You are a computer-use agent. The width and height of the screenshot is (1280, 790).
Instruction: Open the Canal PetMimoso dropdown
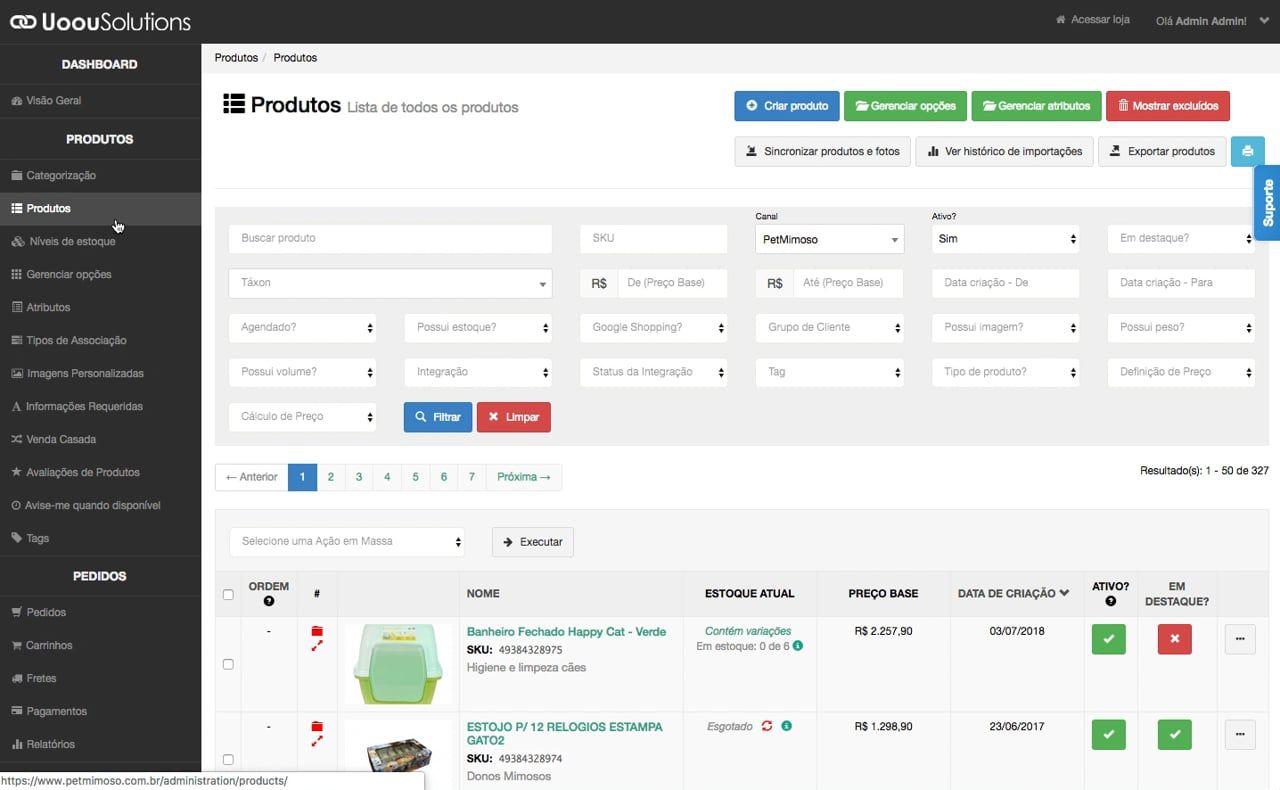830,239
